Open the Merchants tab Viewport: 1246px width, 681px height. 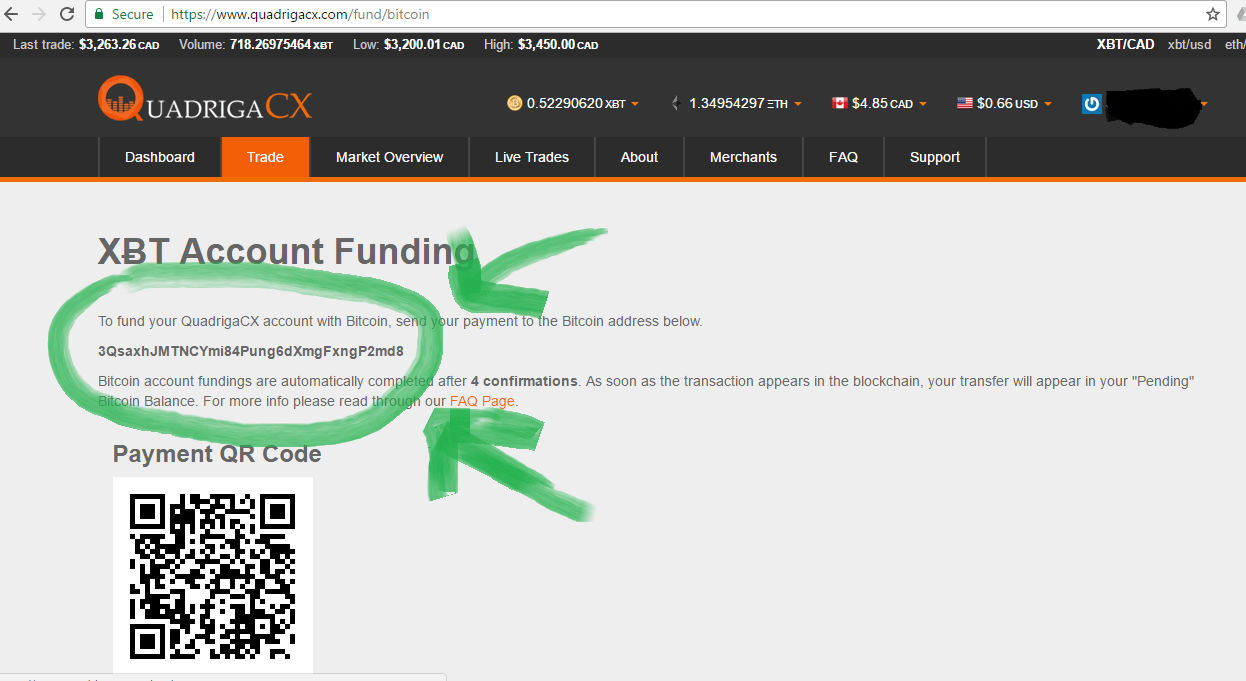[743, 157]
